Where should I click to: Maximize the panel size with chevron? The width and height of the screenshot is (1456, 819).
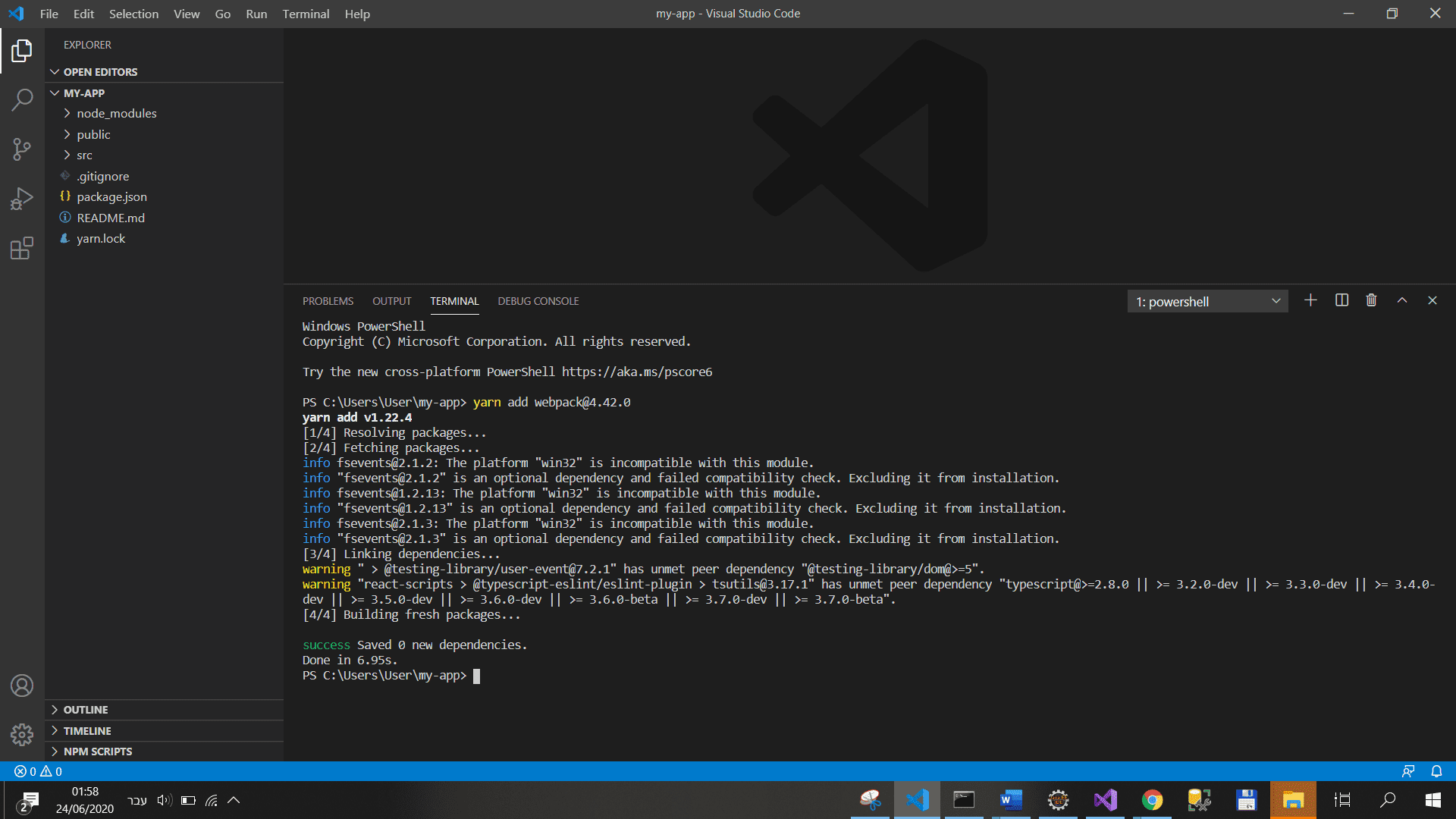pyautogui.click(x=1402, y=300)
